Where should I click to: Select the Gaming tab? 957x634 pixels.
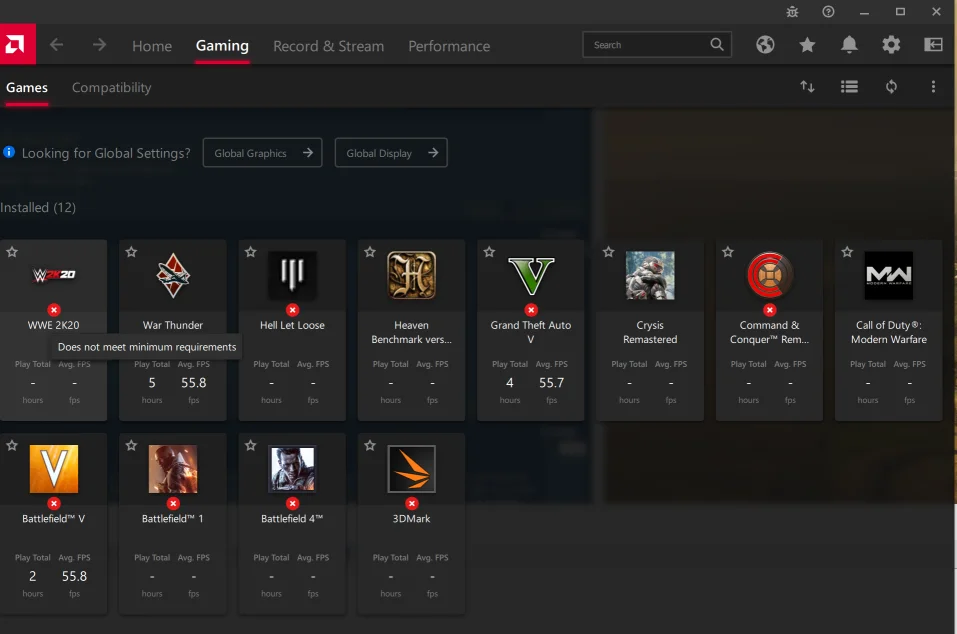coord(222,46)
